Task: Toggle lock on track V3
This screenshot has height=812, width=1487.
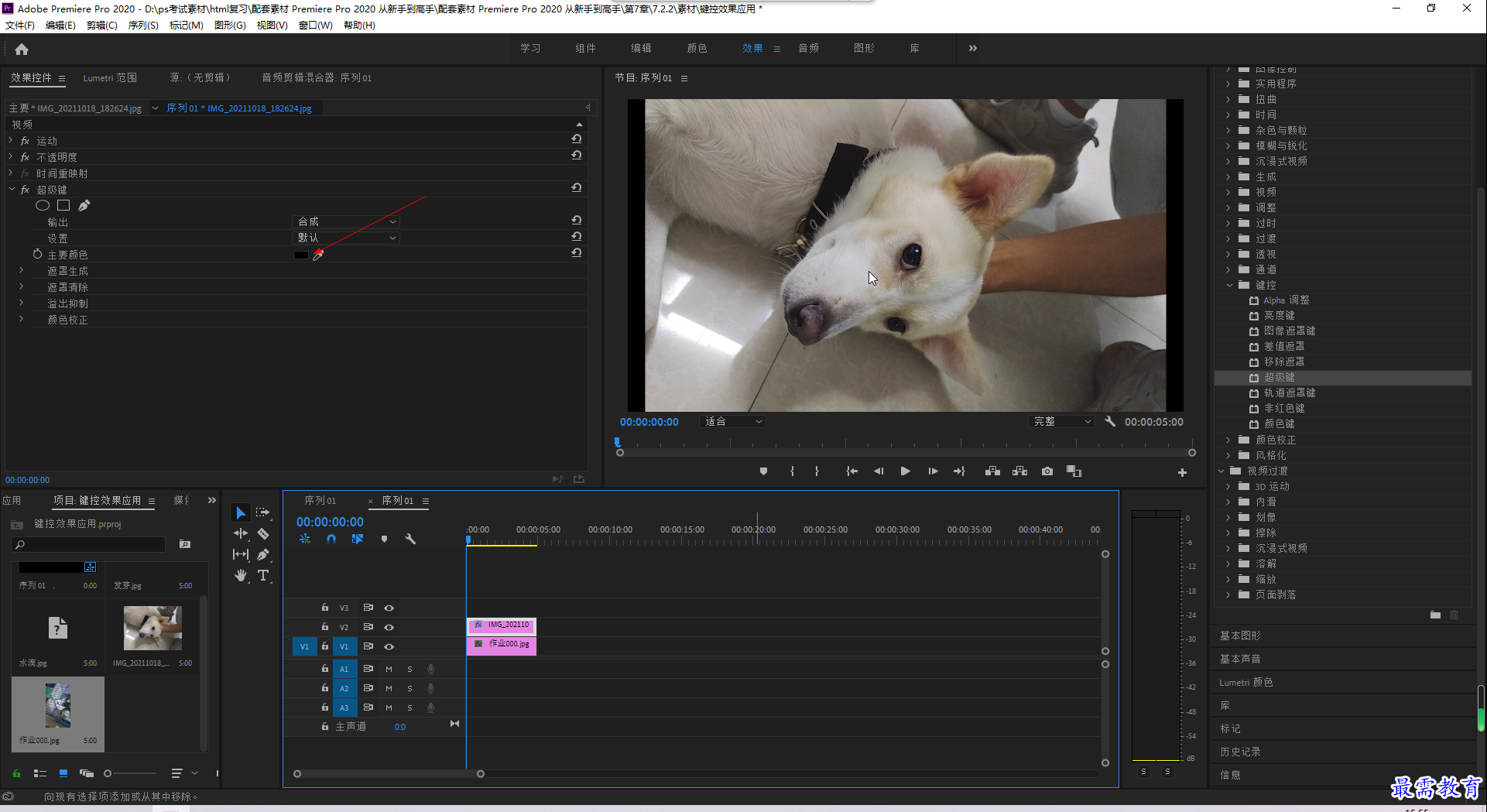Action: [x=325, y=608]
